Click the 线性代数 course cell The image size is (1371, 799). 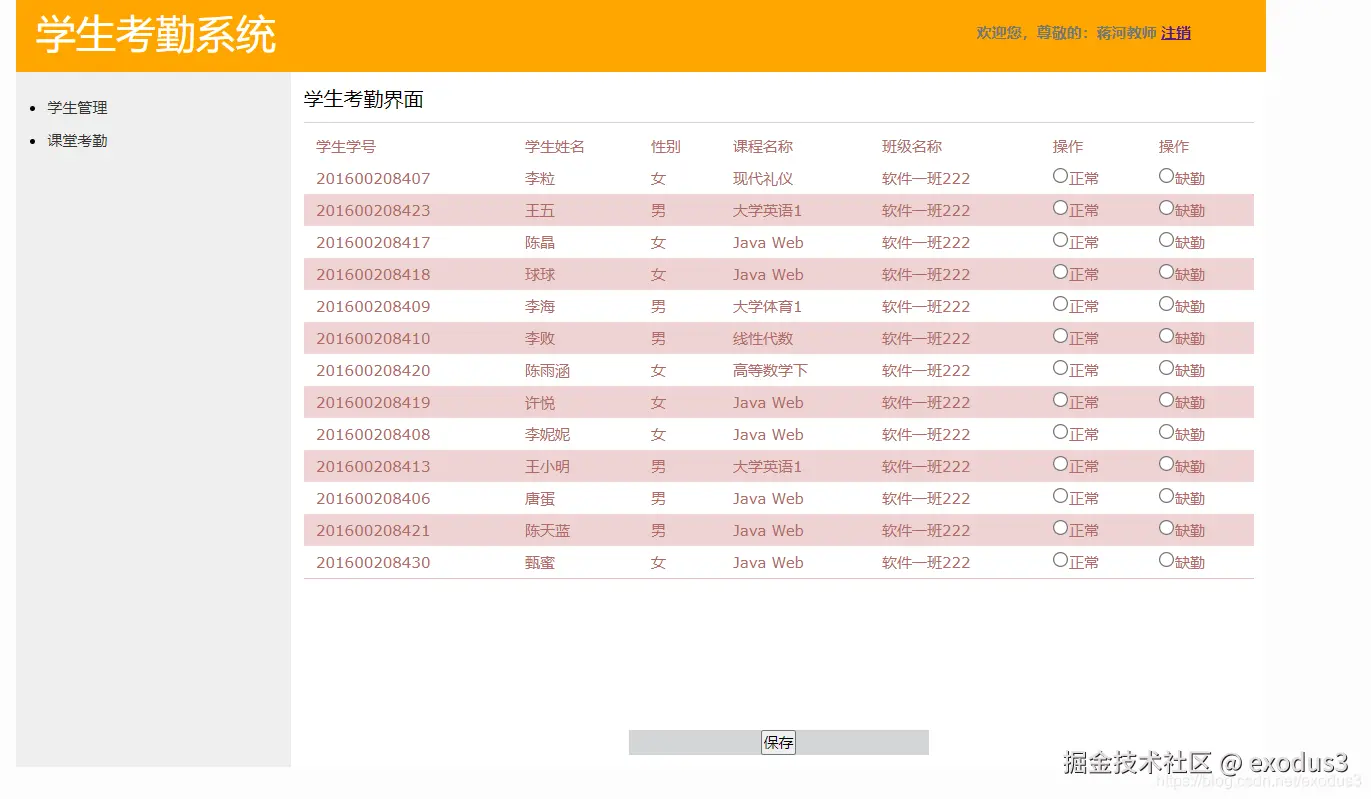[x=763, y=339]
